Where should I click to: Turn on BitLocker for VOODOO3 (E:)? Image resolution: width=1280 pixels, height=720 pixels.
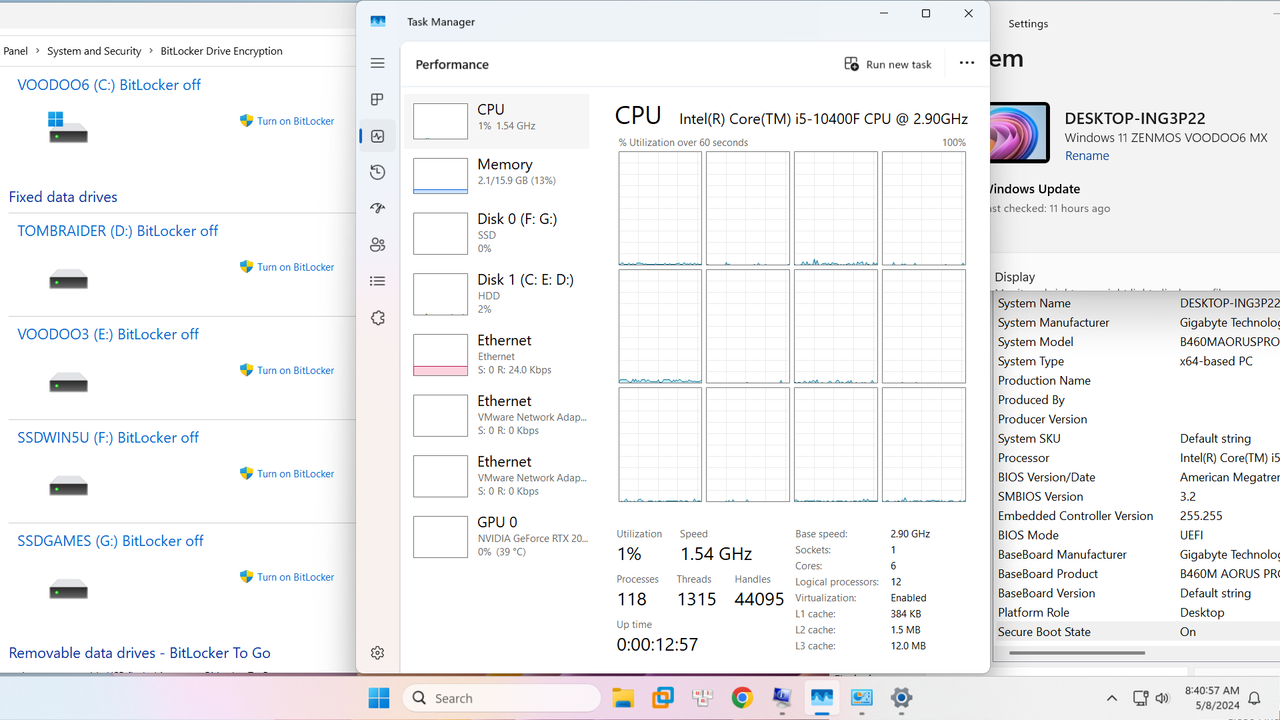click(x=295, y=370)
